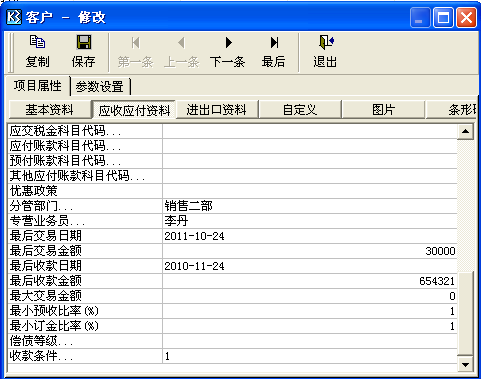The height and width of the screenshot is (379, 481).
Task: Click the 应交税金科目代码... label
Action: [65, 131]
